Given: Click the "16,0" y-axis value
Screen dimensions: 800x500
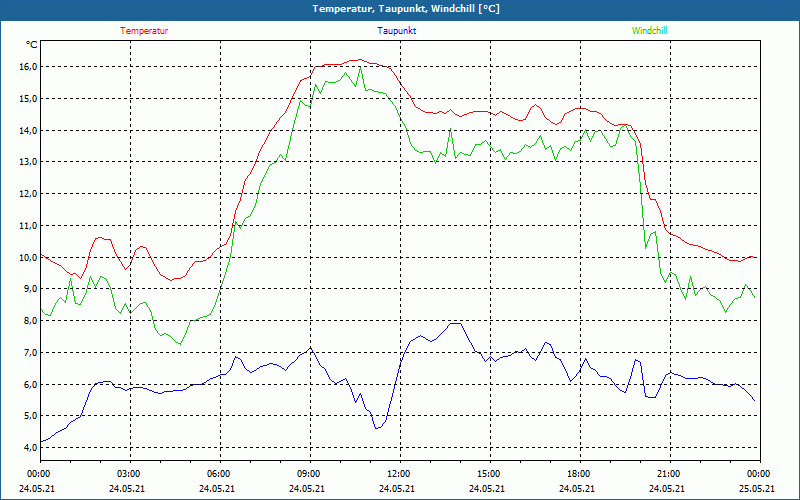Looking at the screenshot, I should (29, 67).
